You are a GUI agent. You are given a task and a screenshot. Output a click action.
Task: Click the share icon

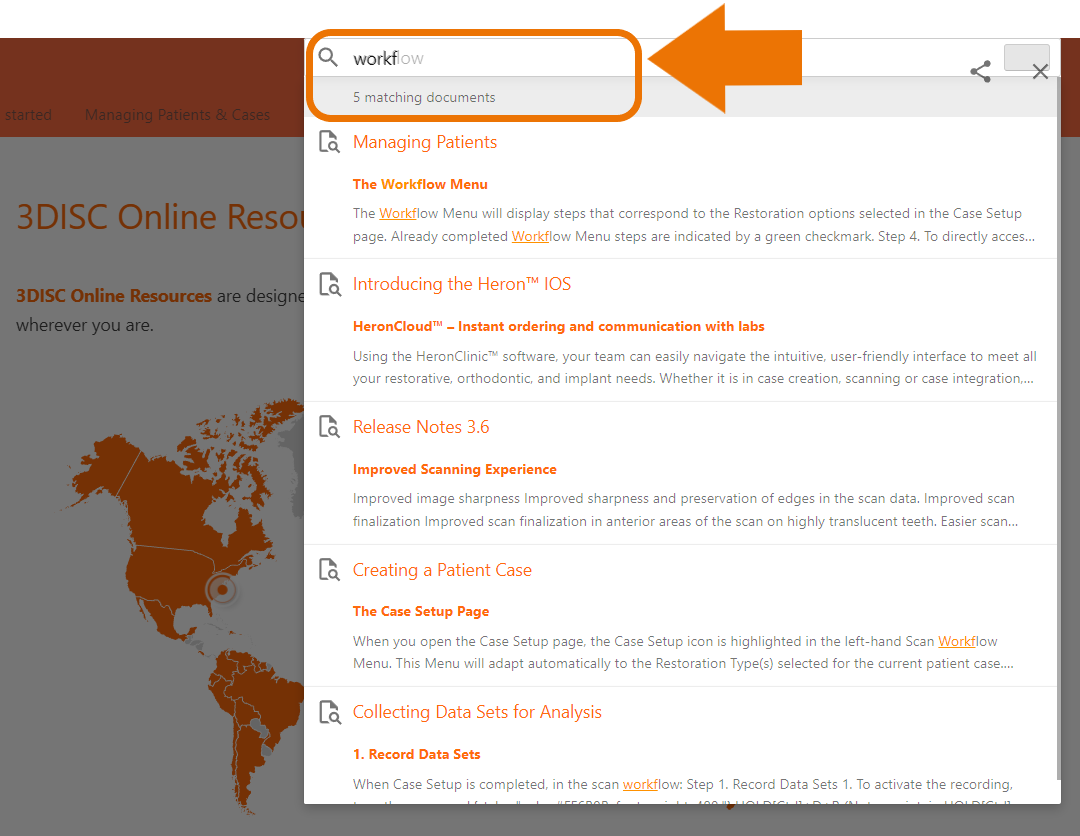[980, 71]
